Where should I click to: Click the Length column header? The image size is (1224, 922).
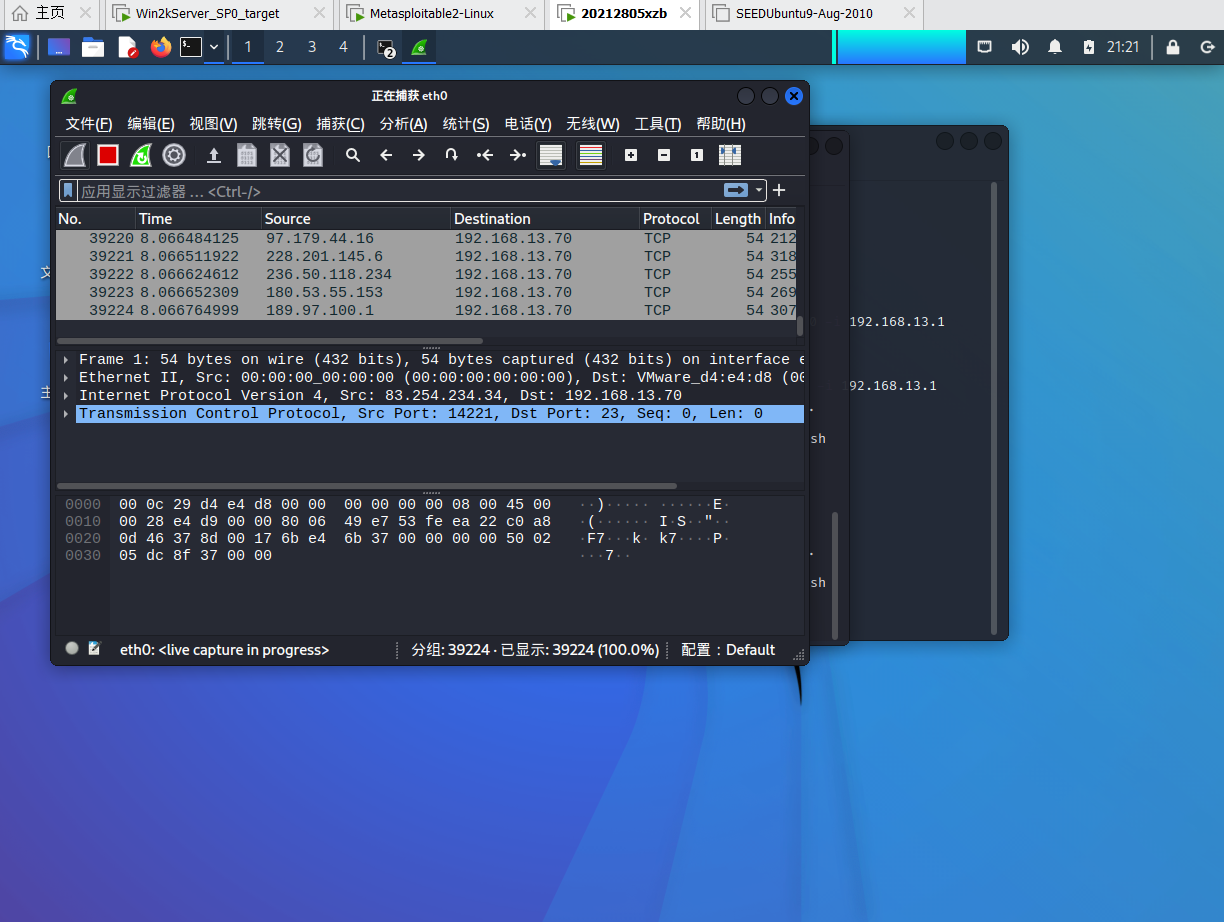click(x=738, y=219)
